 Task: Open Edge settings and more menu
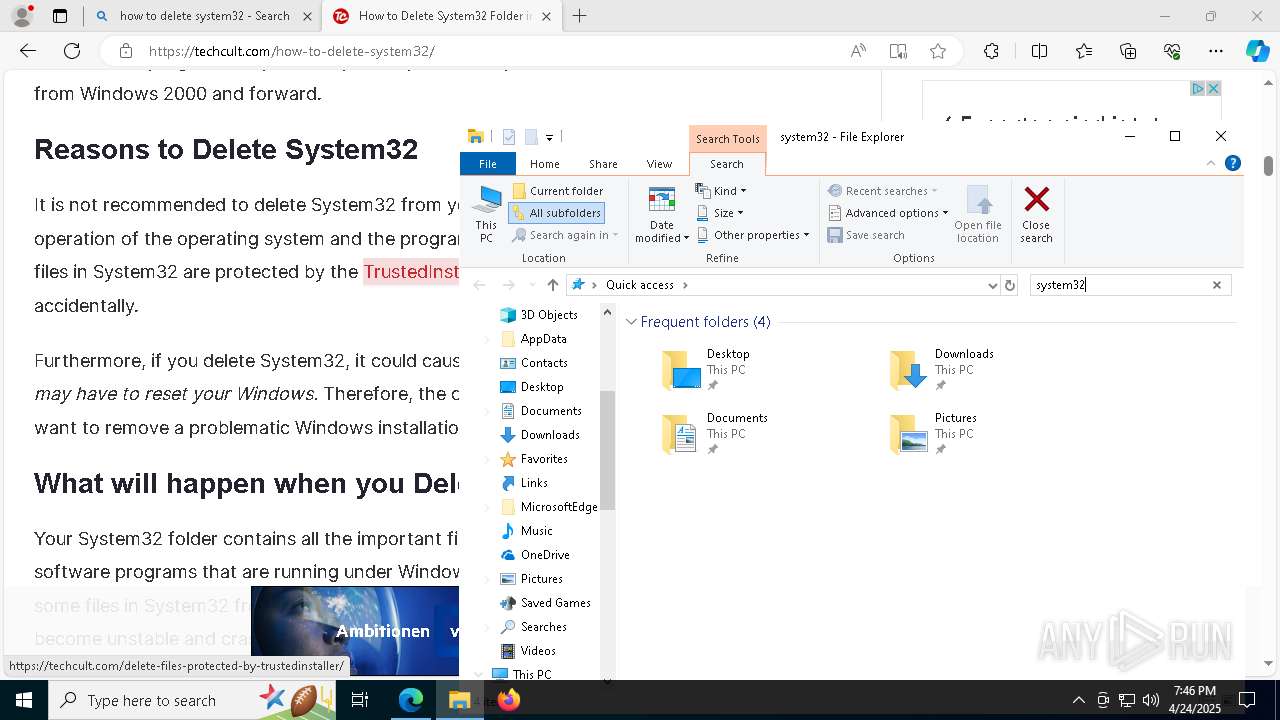pos(1216,51)
